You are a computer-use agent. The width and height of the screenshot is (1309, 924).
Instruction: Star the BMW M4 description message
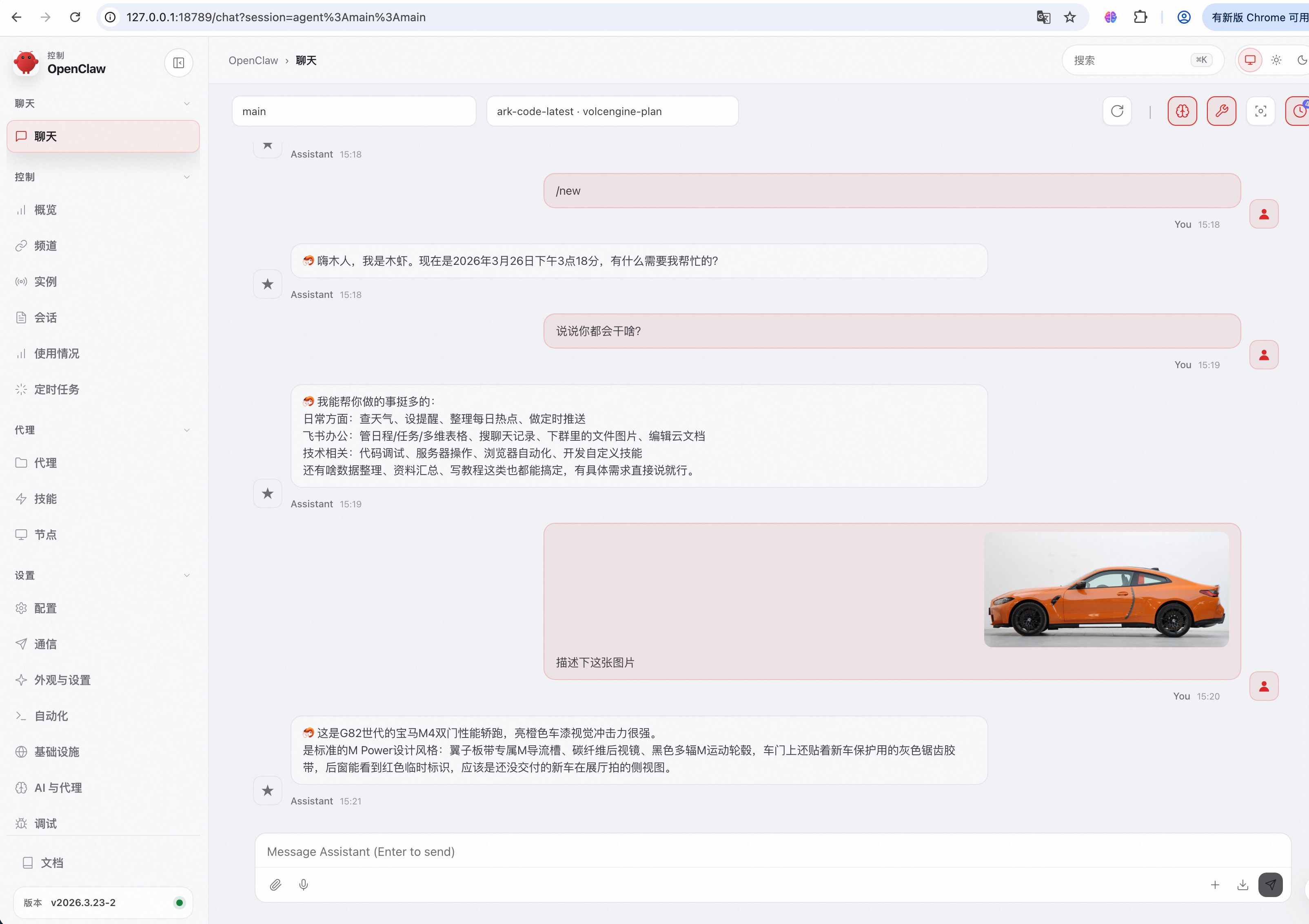267,791
